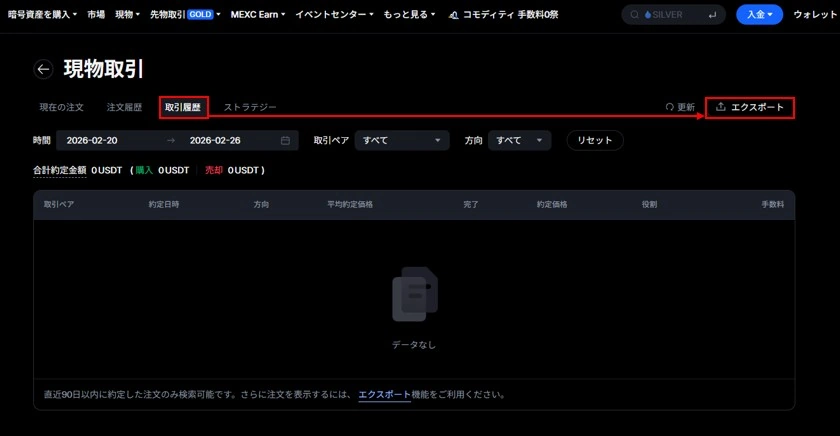Select the 取引履歴 tab
840x436 pixels.
[183, 107]
